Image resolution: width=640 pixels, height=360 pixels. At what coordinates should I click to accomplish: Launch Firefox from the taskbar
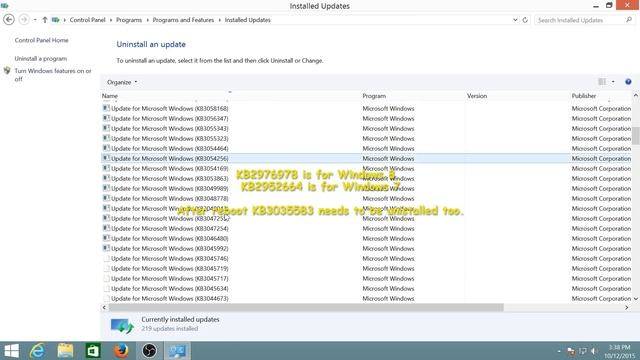121,351
